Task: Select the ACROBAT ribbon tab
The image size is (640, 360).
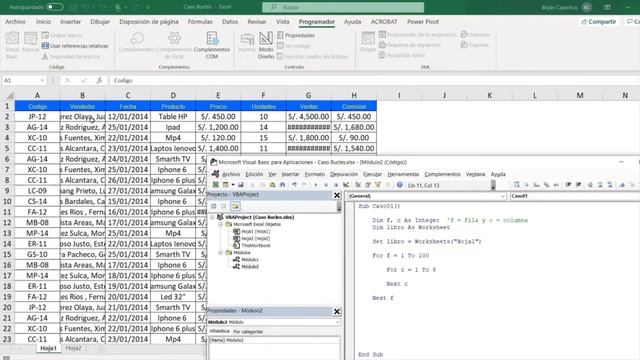Action: 384,22
